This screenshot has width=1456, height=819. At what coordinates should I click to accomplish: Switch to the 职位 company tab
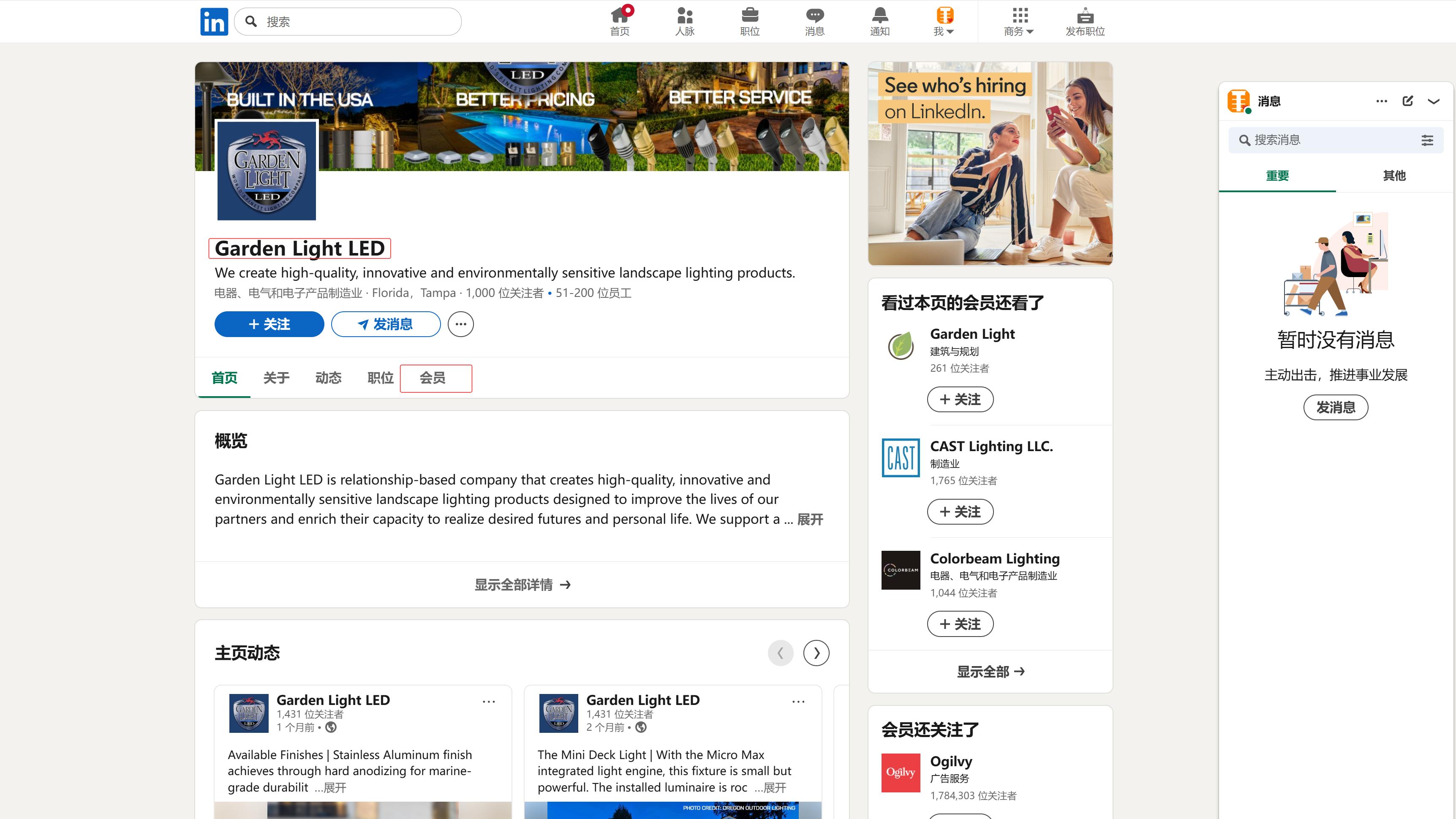pyautogui.click(x=381, y=378)
